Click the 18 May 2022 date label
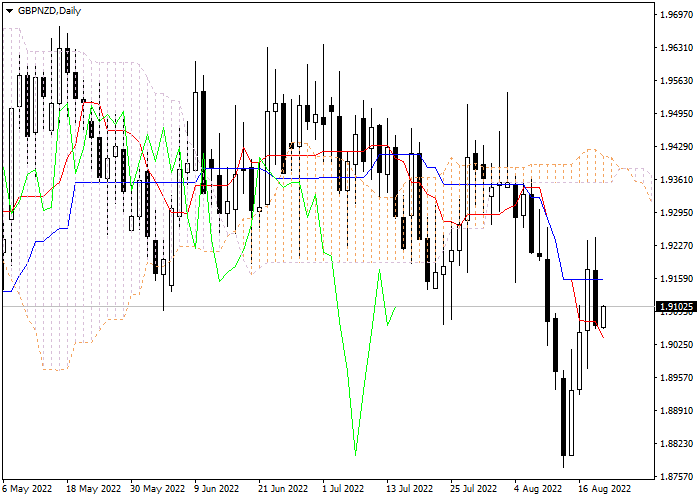700x500 pixels. (x=93, y=489)
